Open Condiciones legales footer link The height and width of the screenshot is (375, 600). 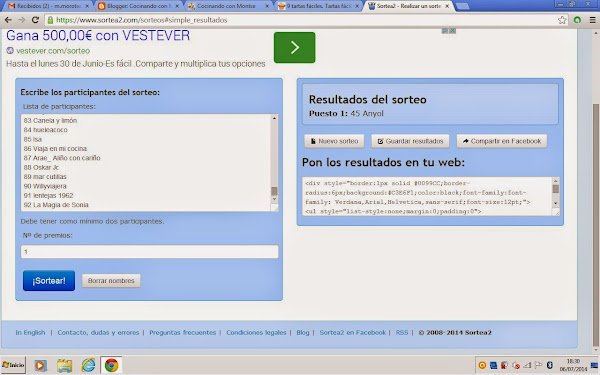[256, 333]
